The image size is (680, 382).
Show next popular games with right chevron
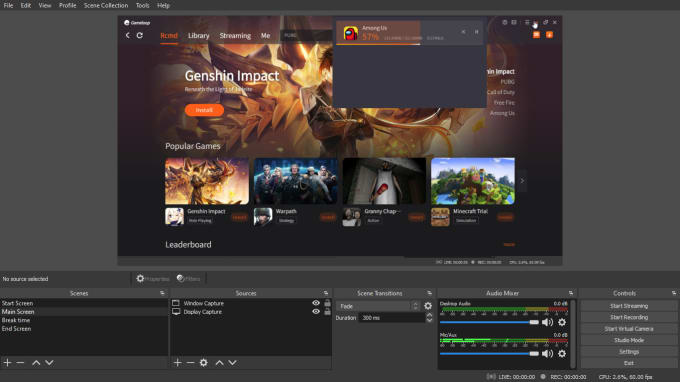coord(522,181)
